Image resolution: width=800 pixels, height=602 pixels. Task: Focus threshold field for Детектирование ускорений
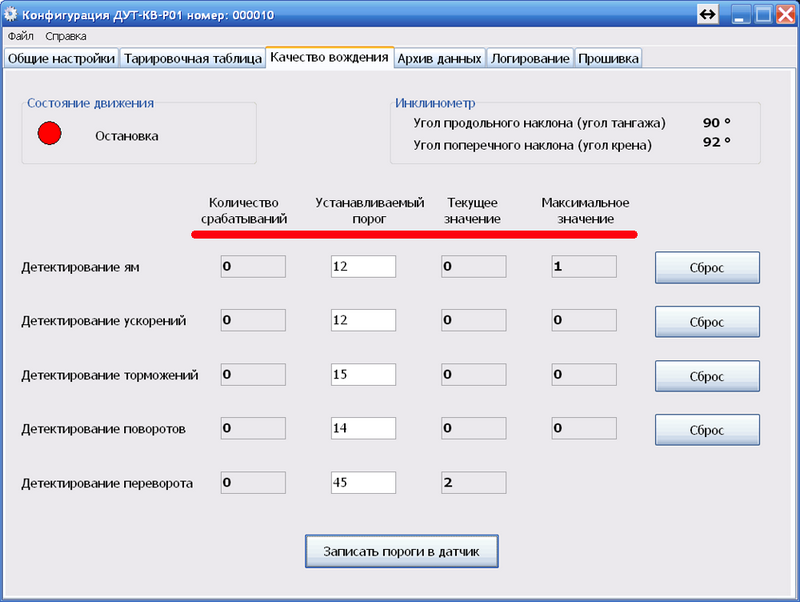(363, 320)
